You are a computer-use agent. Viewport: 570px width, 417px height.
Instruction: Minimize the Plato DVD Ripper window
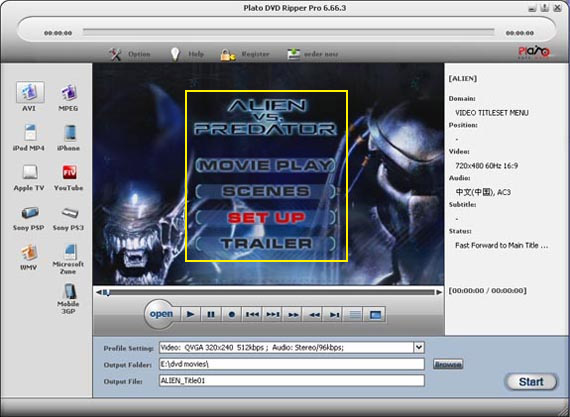(x=533, y=8)
